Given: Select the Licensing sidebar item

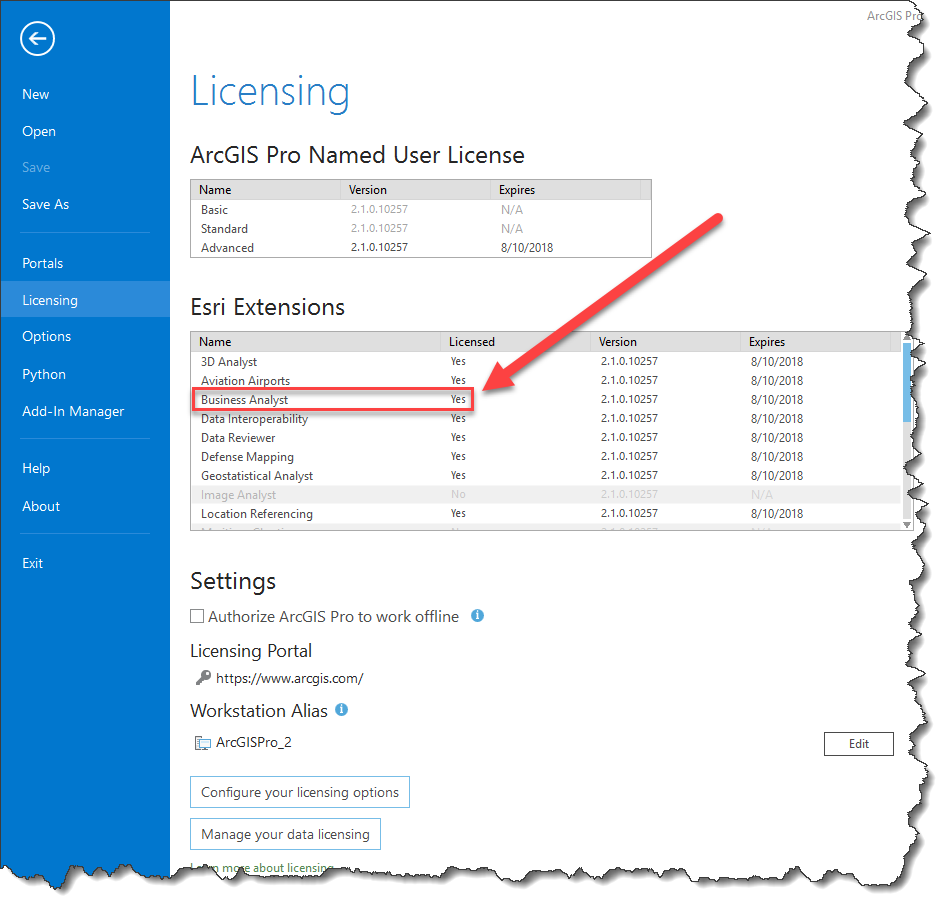Looking at the screenshot, I should [x=86, y=300].
